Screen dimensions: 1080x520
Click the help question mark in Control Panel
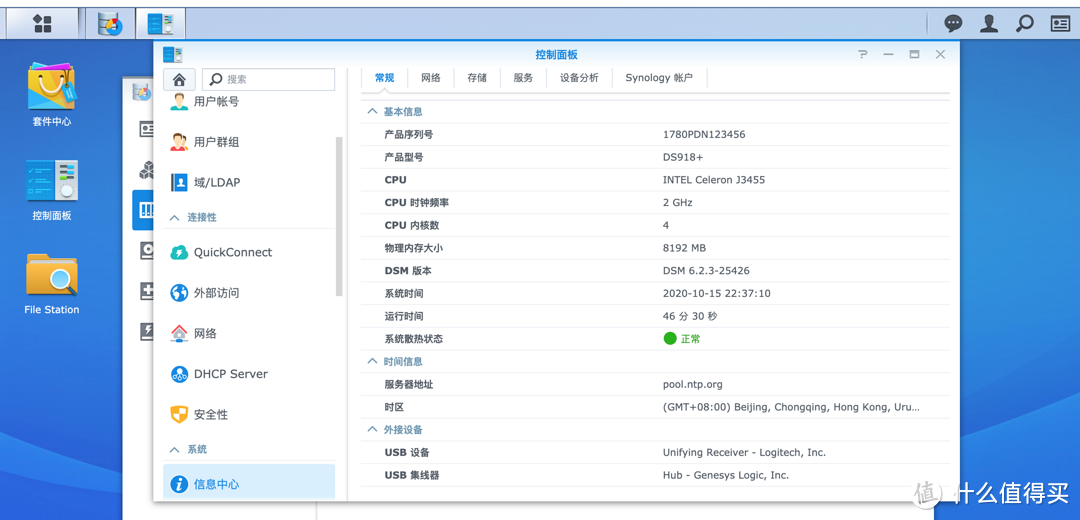pyautogui.click(x=862, y=54)
